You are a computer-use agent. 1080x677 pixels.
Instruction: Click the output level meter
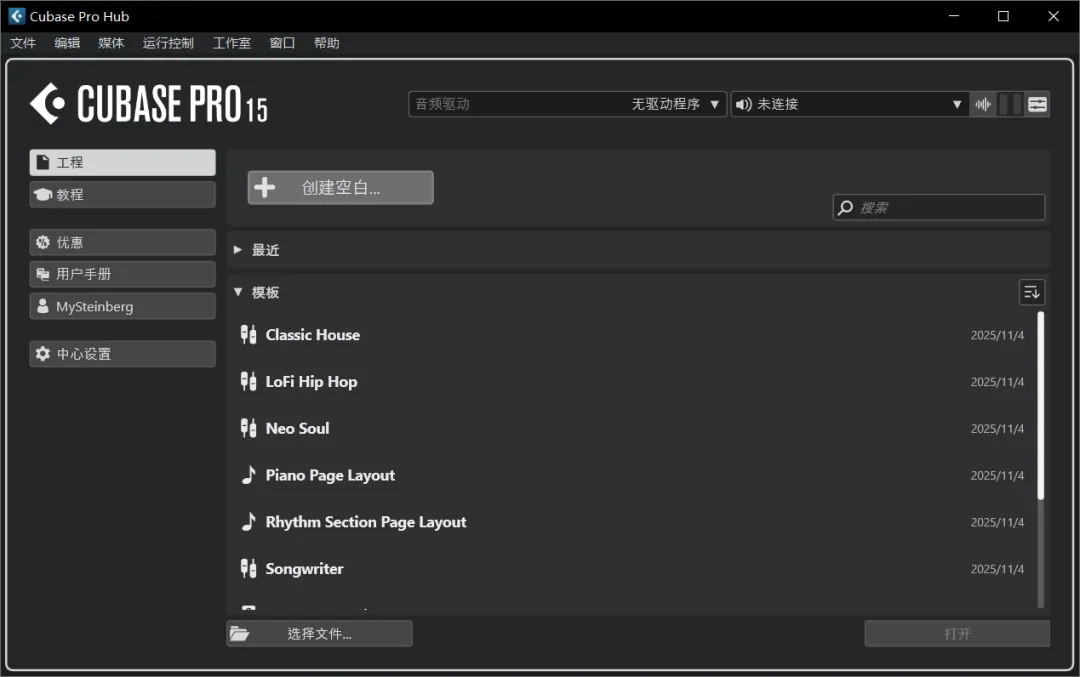pos(1010,104)
